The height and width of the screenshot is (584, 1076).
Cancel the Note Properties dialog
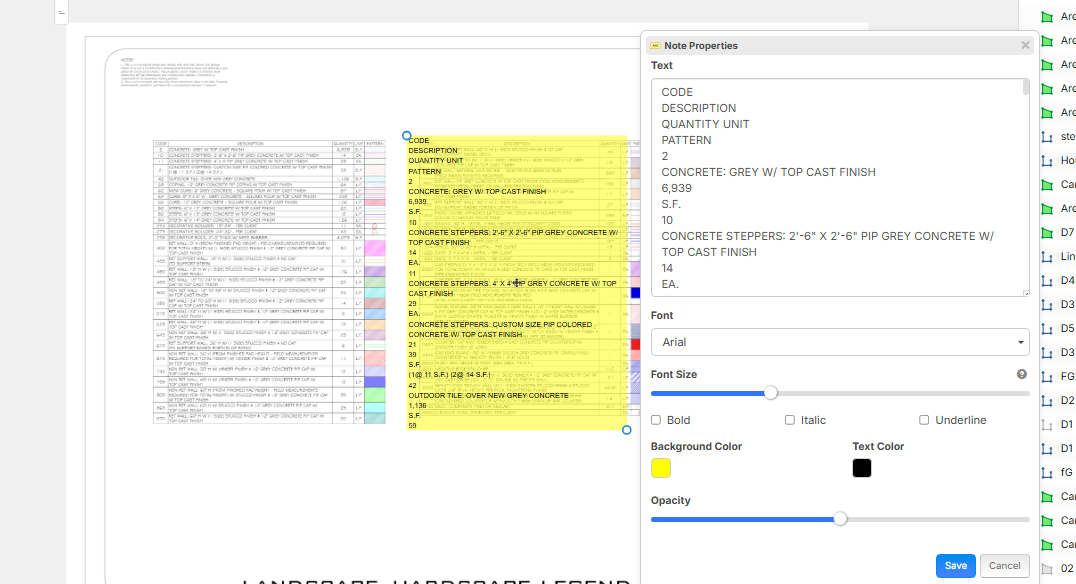point(1004,566)
